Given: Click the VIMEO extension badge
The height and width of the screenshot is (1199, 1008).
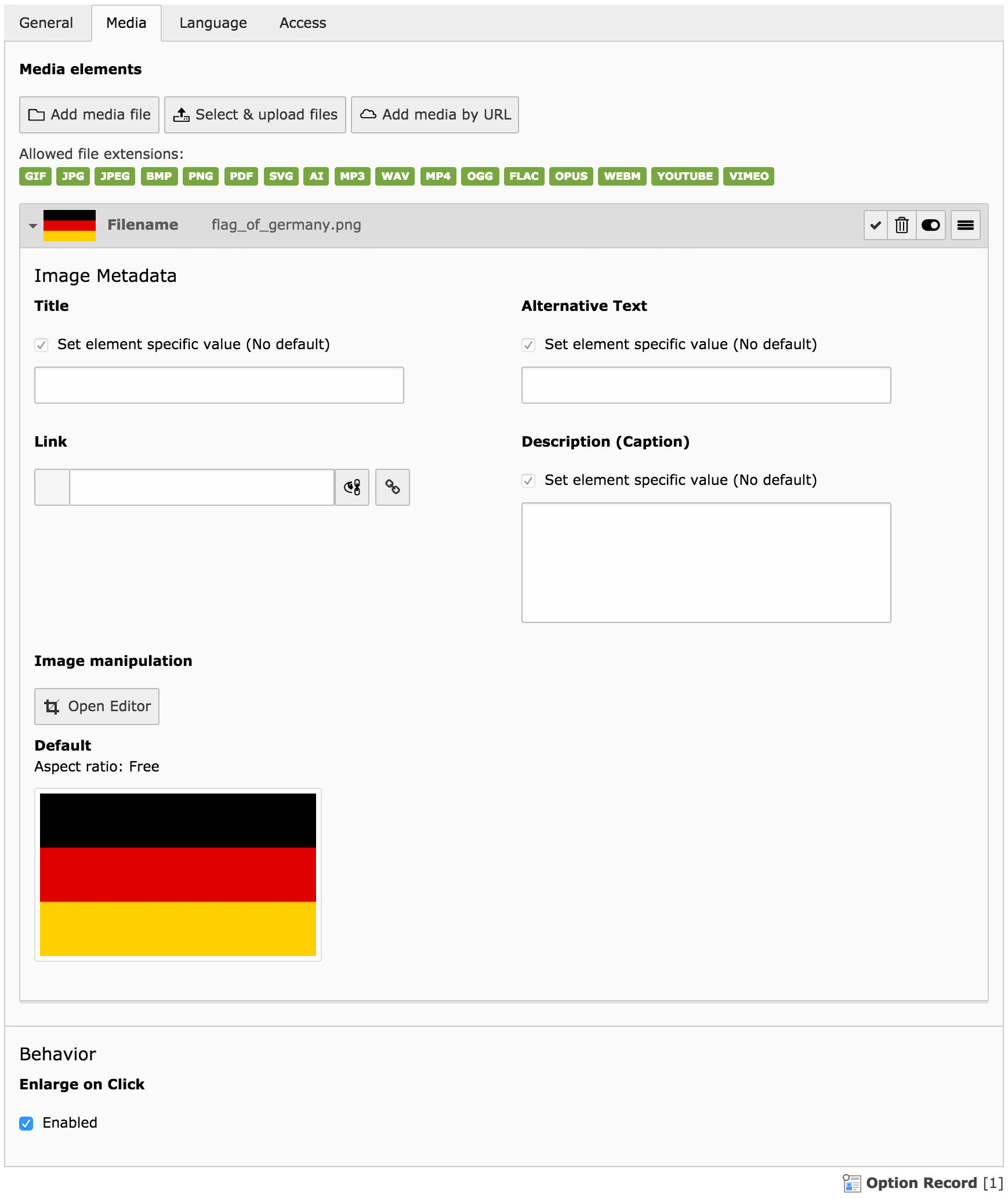Looking at the screenshot, I should point(749,176).
